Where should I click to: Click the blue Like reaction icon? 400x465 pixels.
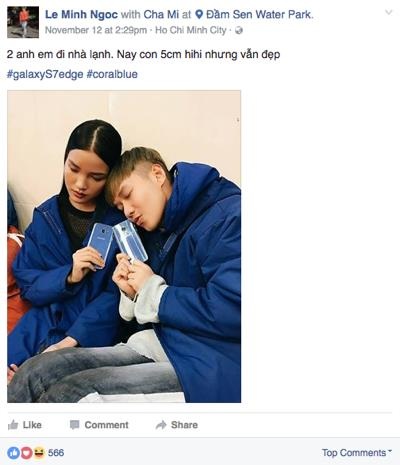(x=13, y=453)
